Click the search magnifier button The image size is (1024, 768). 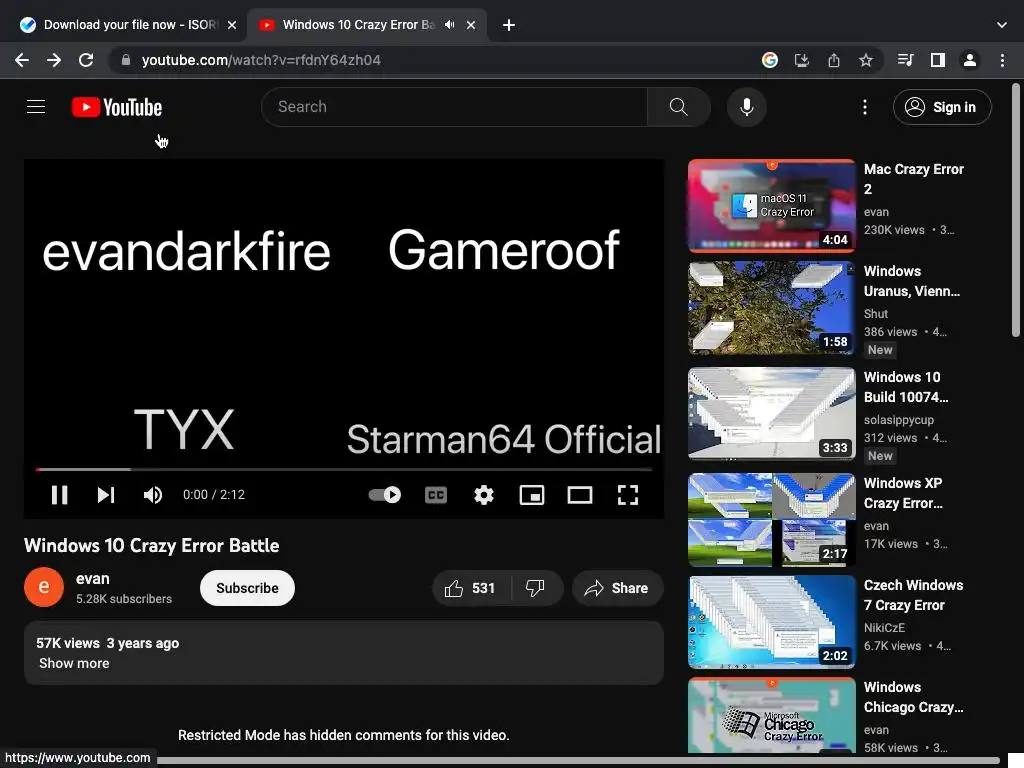coord(679,106)
